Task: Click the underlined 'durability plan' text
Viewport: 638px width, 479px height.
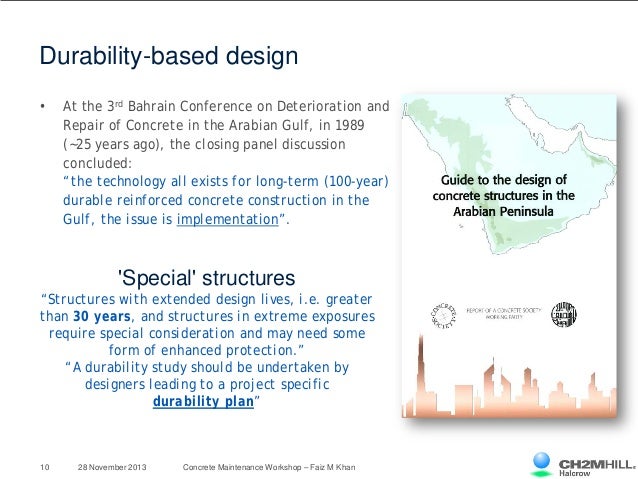Action: tap(203, 401)
